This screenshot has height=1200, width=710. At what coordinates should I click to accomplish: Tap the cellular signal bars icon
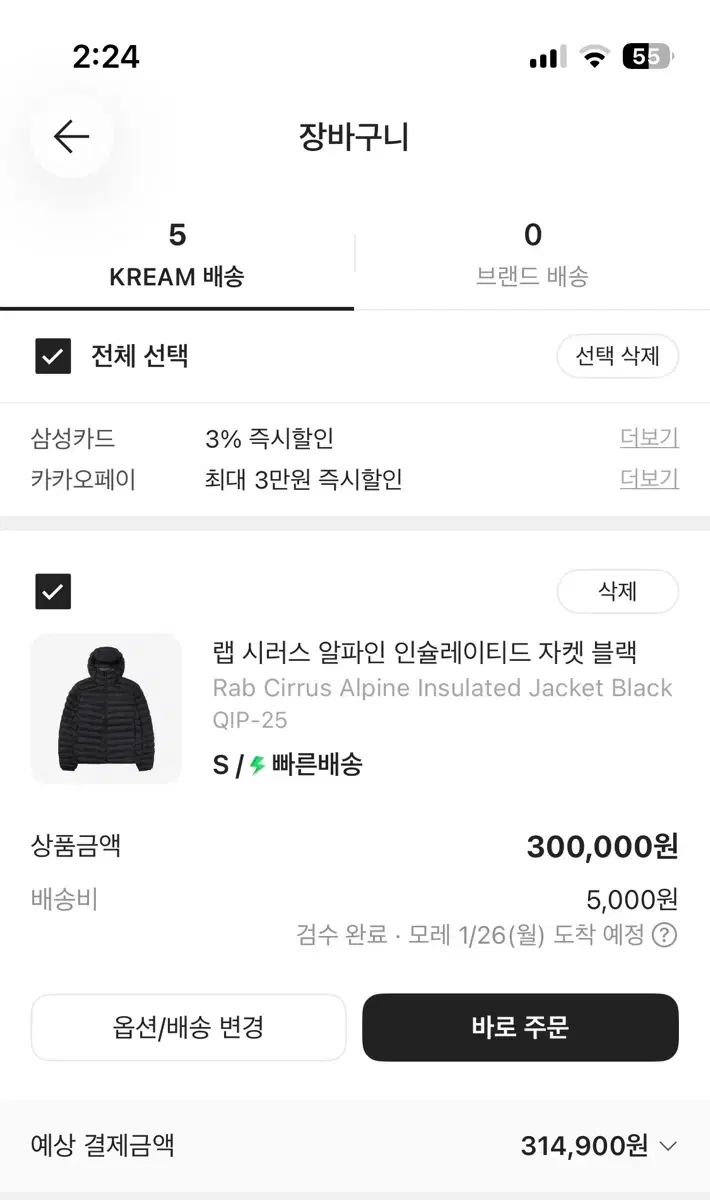click(547, 58)
